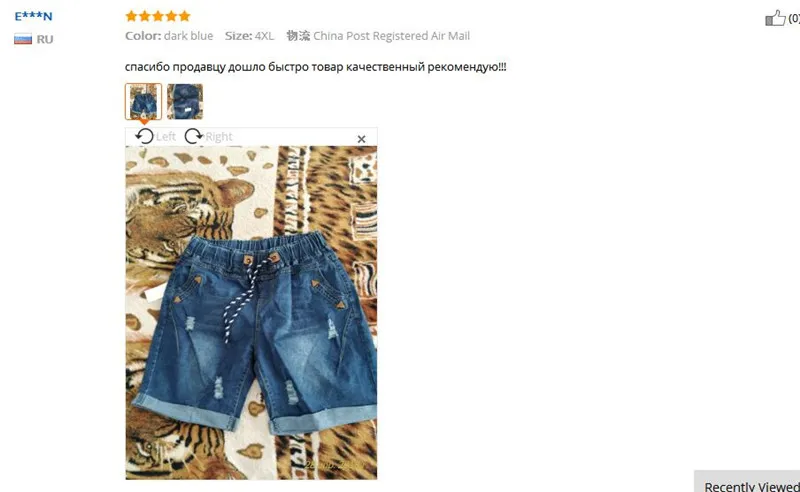800x492 pixels.
Task: Click the Size 4XL label
Action: coord(249,36)
